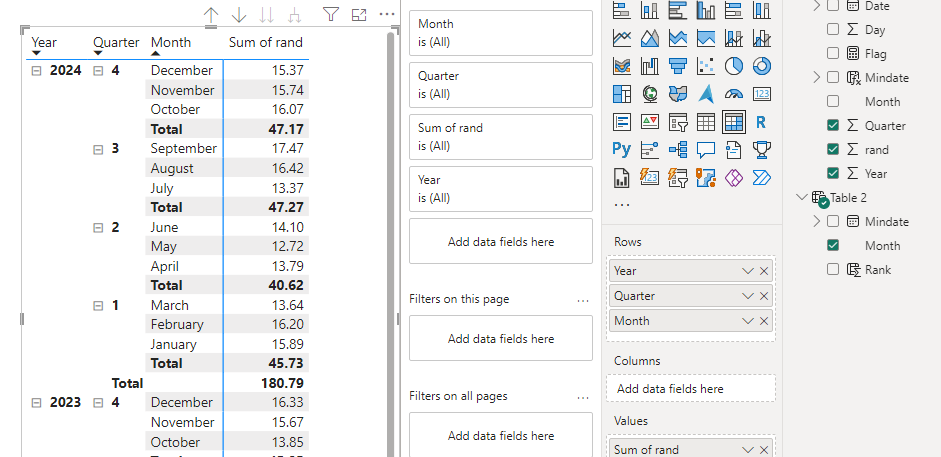Viewport: 941px width, 457px height.
Task: Select the R script visual
Action: pyautogui.click(x=762, y=122)
